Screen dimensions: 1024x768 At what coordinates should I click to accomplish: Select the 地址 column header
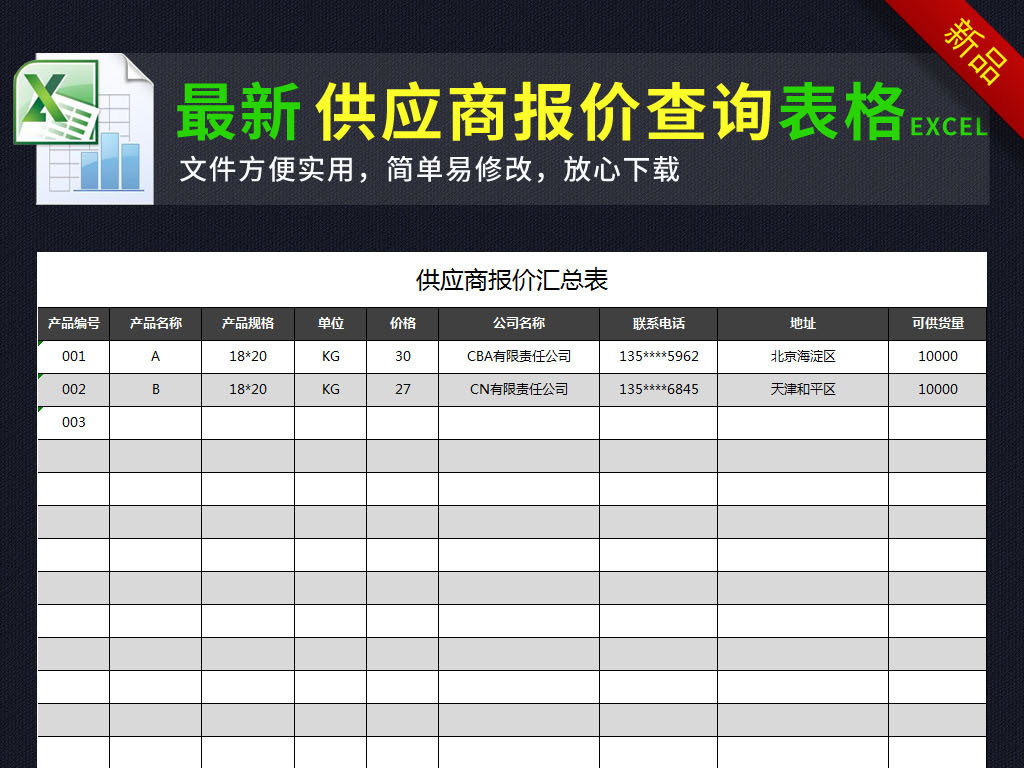pos(803,323)
